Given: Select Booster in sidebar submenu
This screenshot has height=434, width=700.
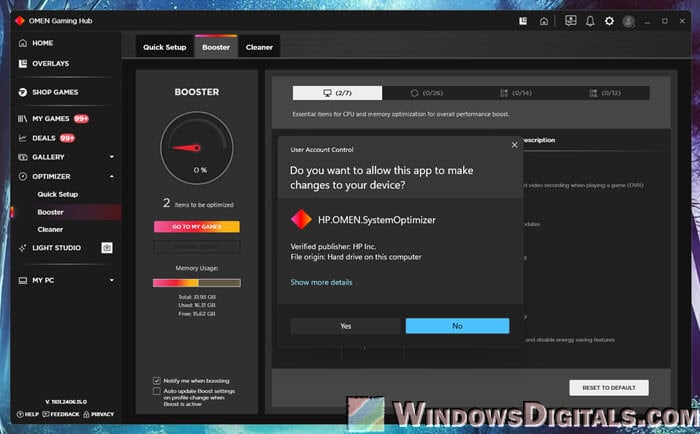Looking at the screenshot, I should click(50, 212).
